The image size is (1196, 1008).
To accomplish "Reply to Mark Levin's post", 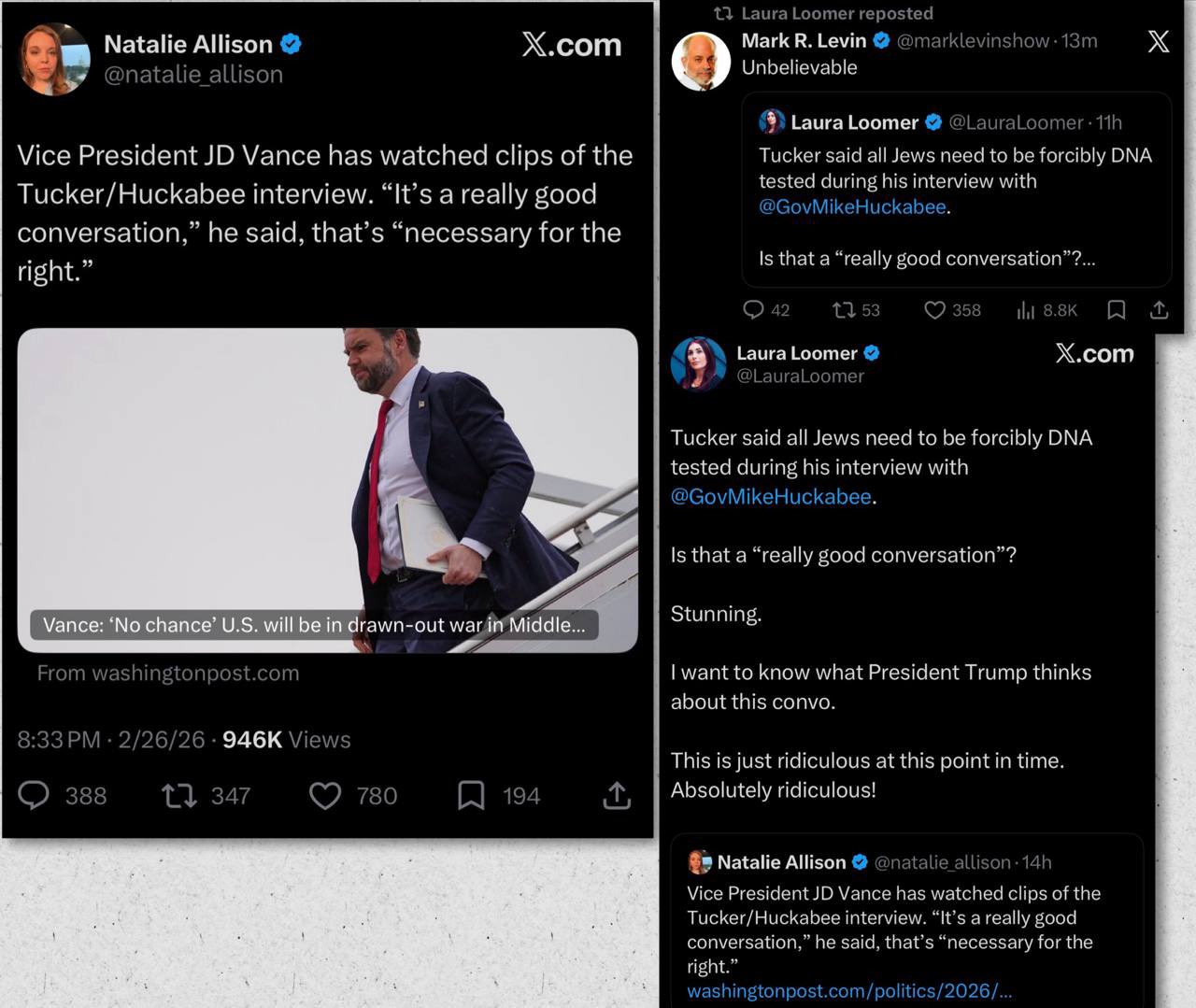I will 753,309.
